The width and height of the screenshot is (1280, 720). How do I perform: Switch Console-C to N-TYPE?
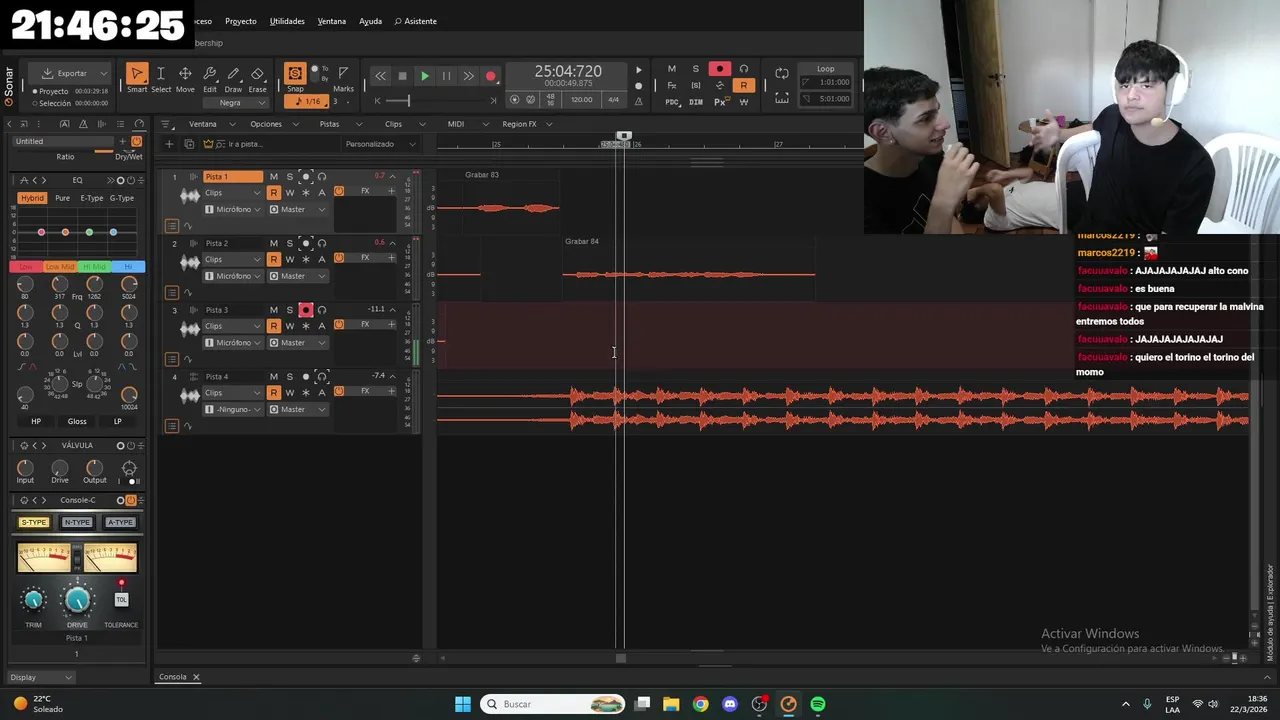tap(77, 522)
